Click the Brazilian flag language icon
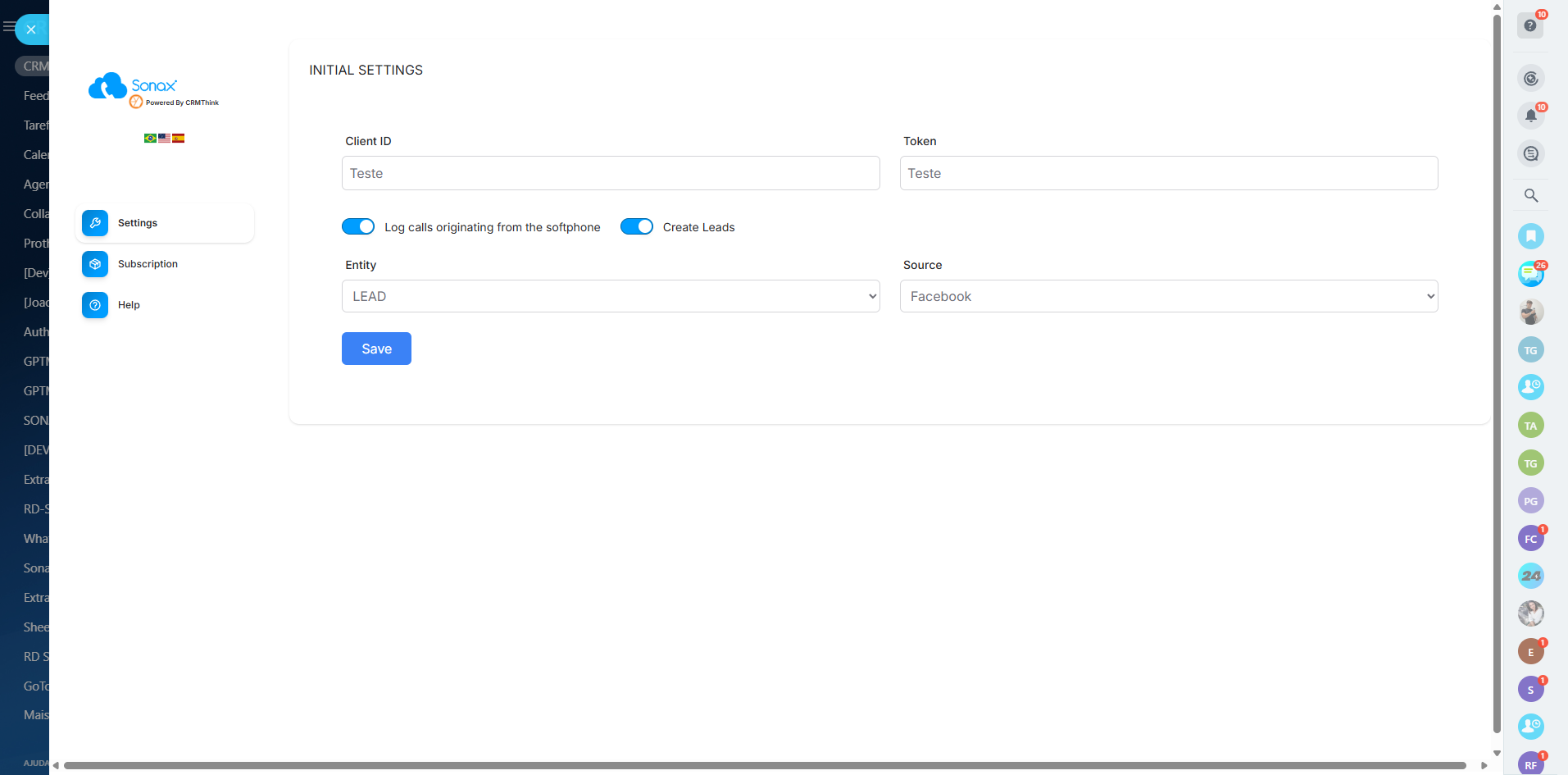This screenshot has width=1568, height=775. point(150,139)
